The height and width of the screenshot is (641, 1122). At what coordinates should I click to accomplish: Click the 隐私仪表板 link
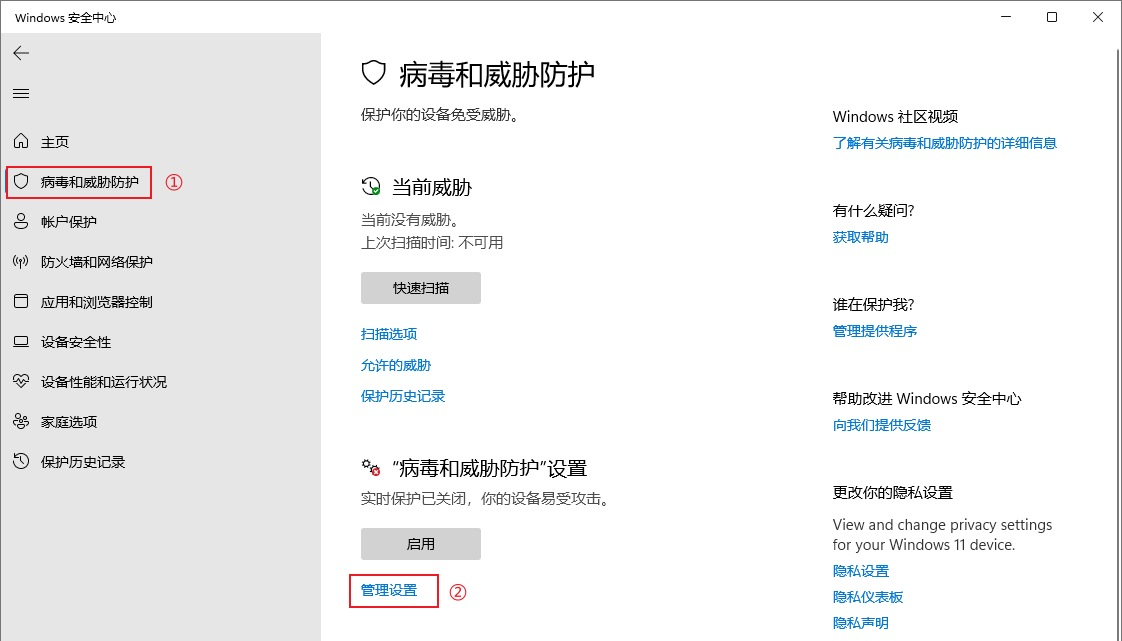tap(867, 597)
